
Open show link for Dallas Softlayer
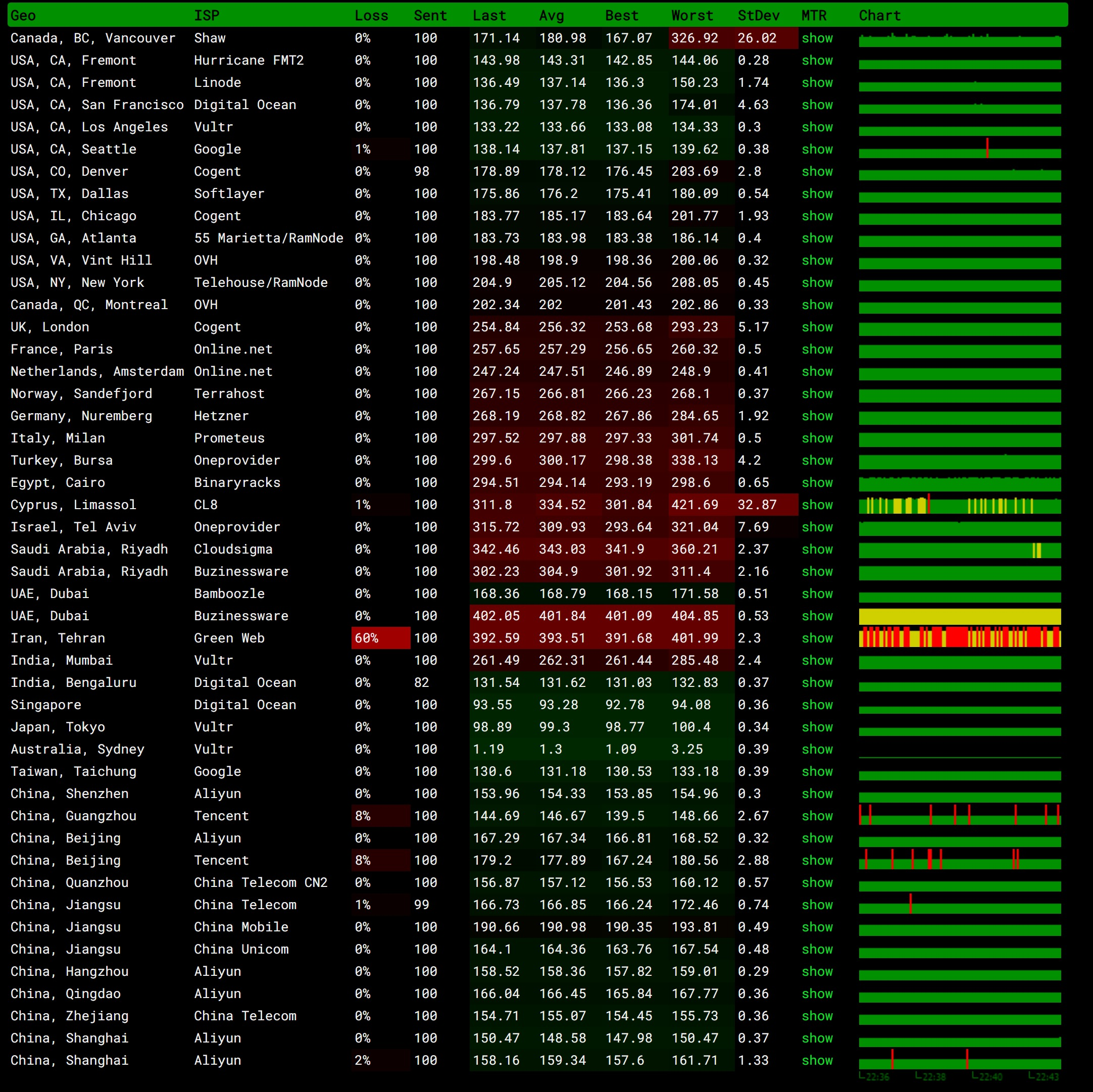pyautogui.click(x=817, y=193)
